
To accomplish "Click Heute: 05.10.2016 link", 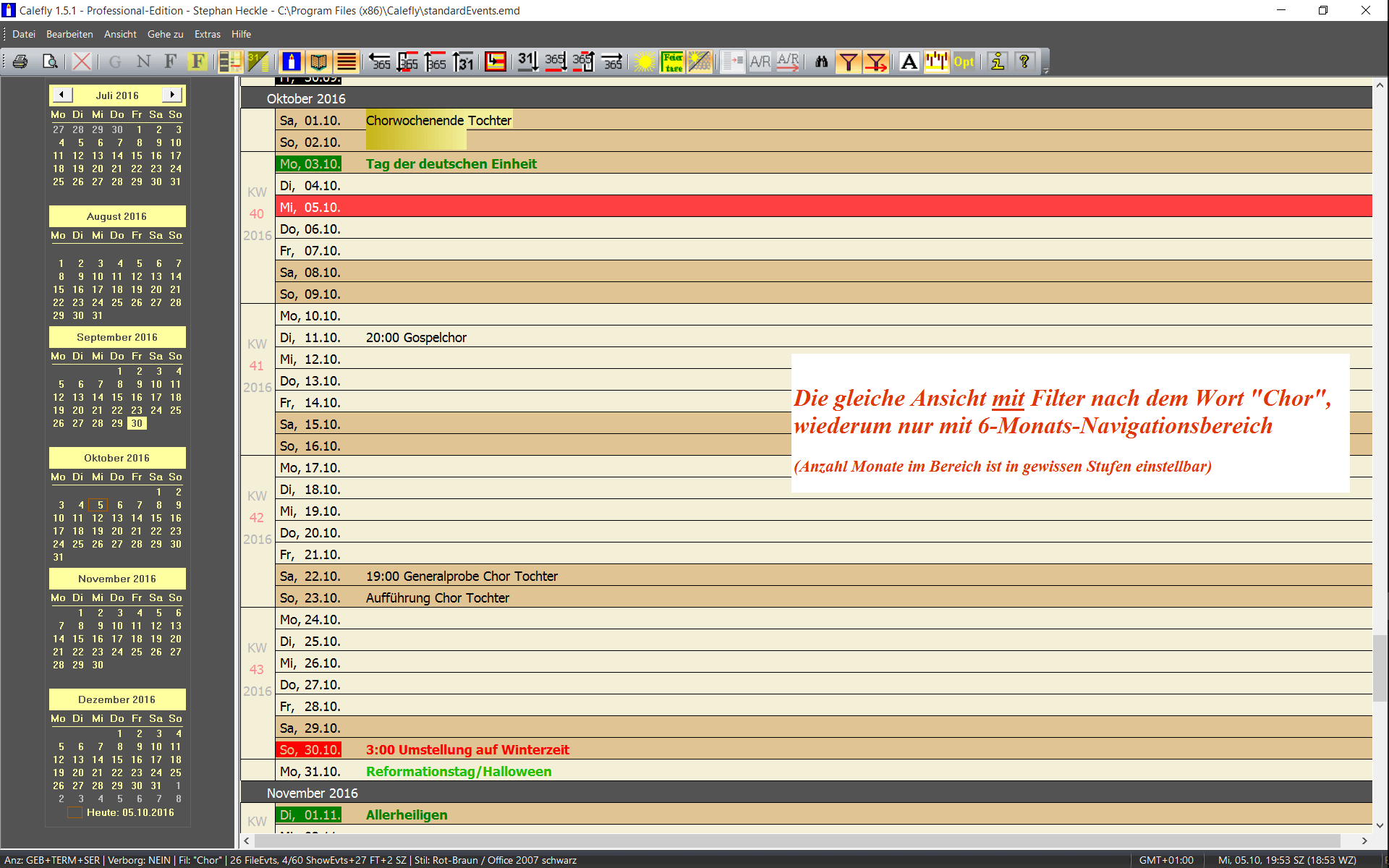I will 130,812.
